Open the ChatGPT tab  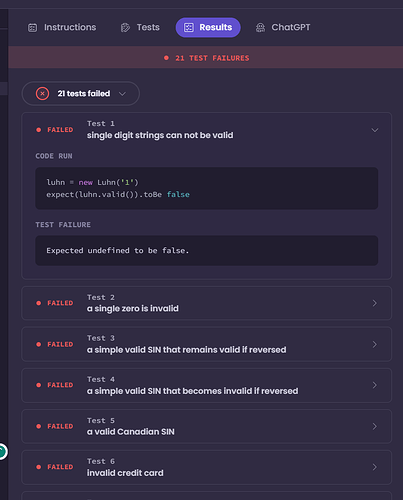click(283, 27)
